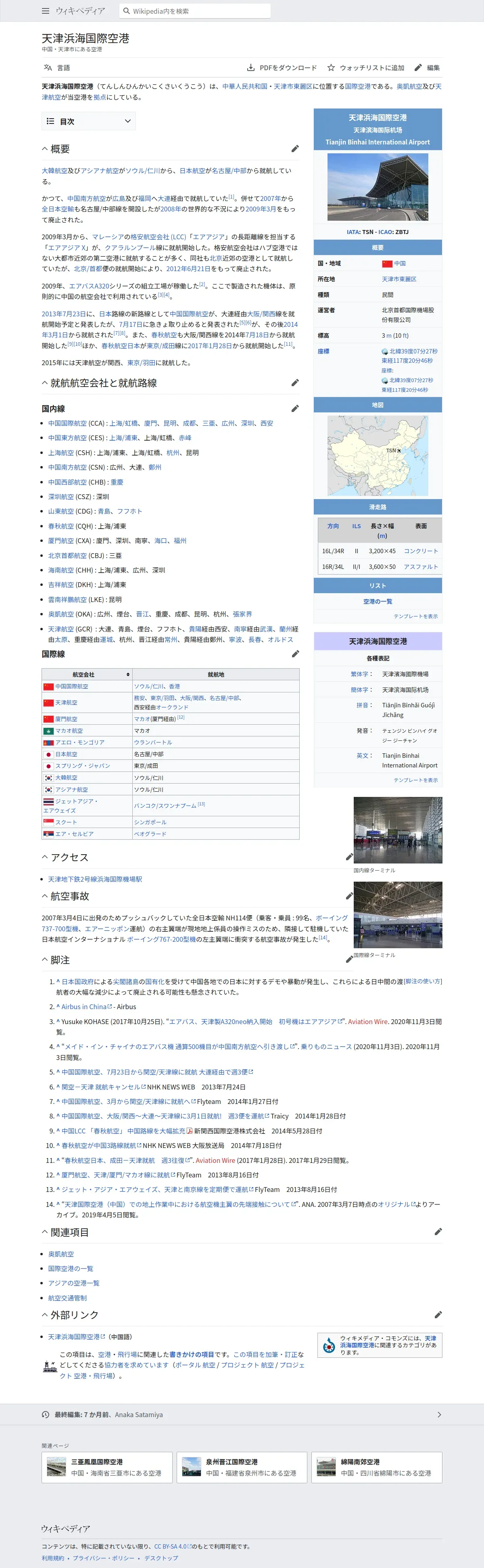Screen dimensions: 484x1568
Task: Click the PDF download icon
Action: pyautogui.click(x=251, y=67)
